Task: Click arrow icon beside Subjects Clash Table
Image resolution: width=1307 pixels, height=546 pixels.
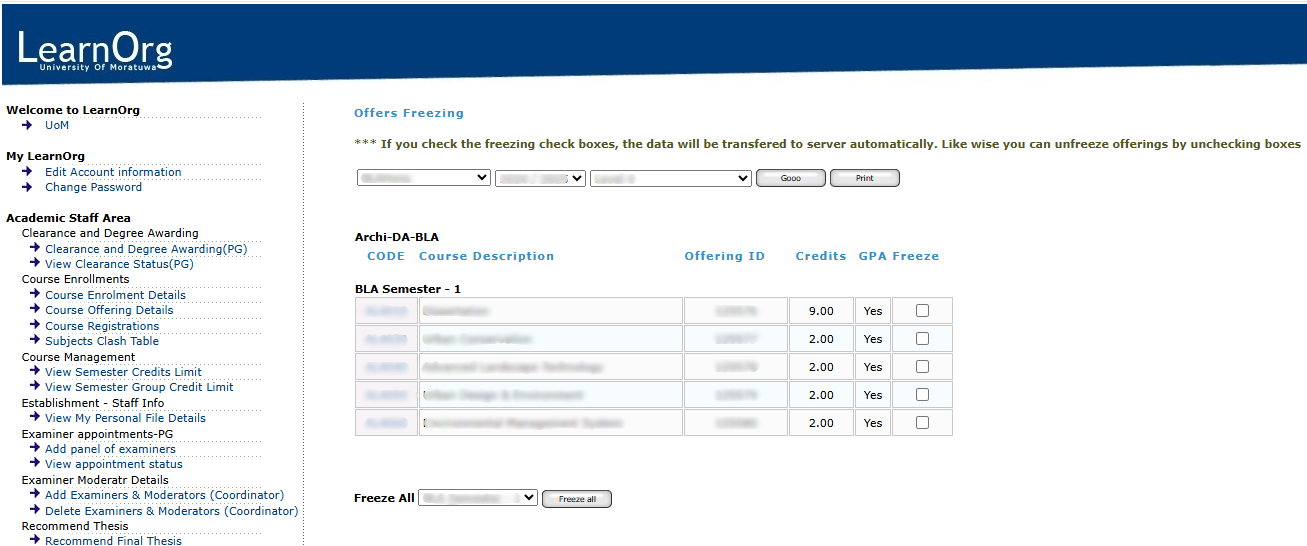Action: coord(35,340)
